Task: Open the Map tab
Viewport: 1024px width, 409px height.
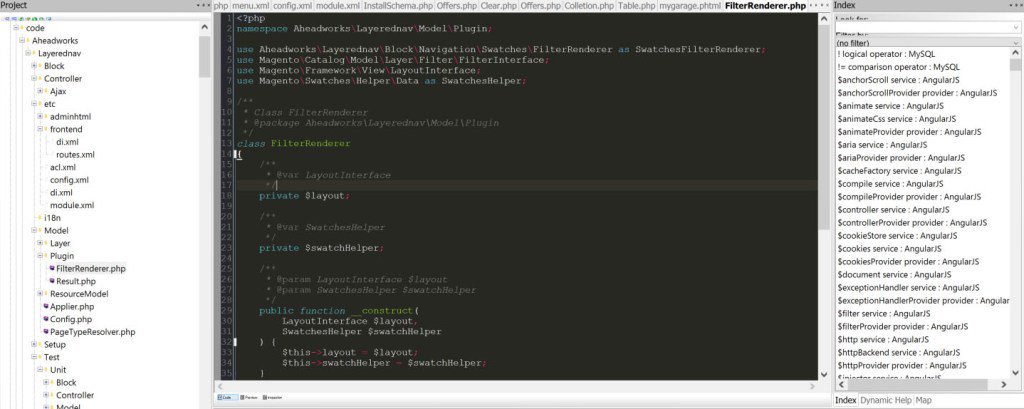Action: click(923, 400)
